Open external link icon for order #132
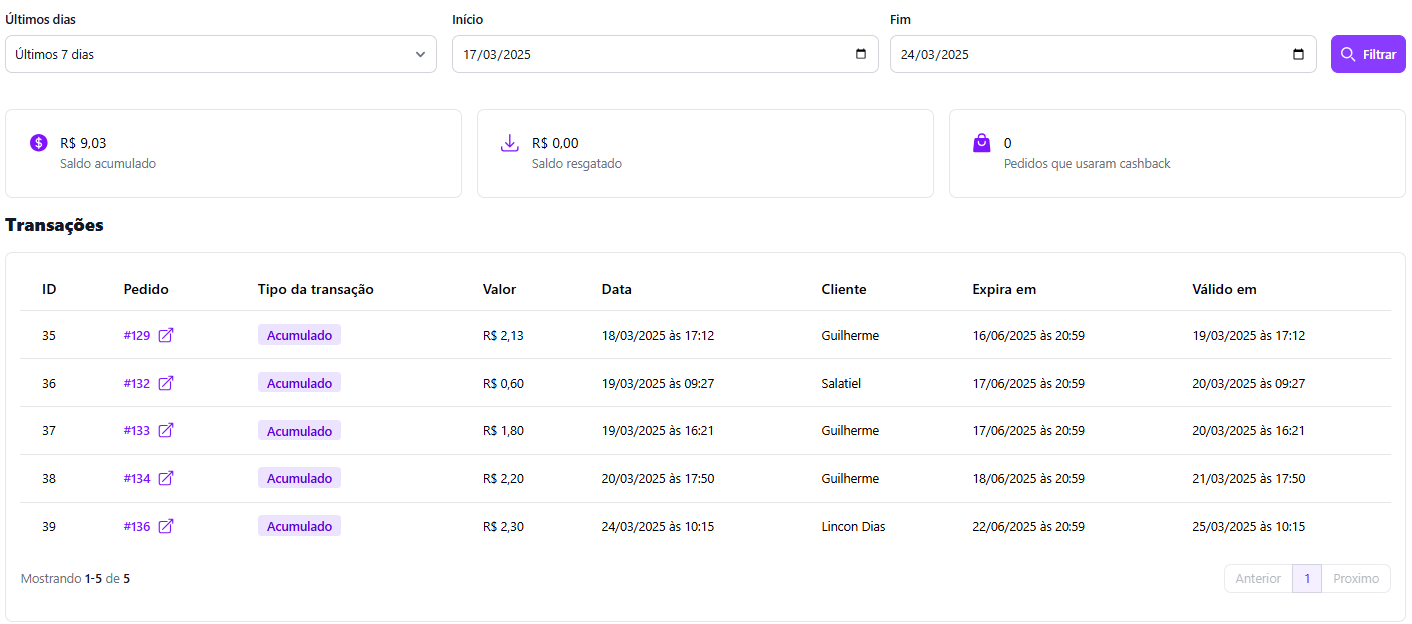The height and width of the screenshot is (624, 1412). (x=166, y=383)
